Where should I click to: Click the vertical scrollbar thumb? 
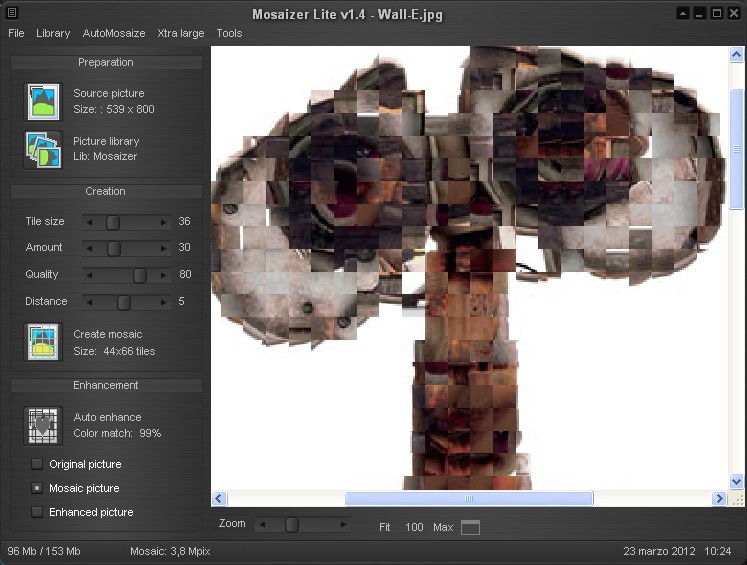point(737,149)
